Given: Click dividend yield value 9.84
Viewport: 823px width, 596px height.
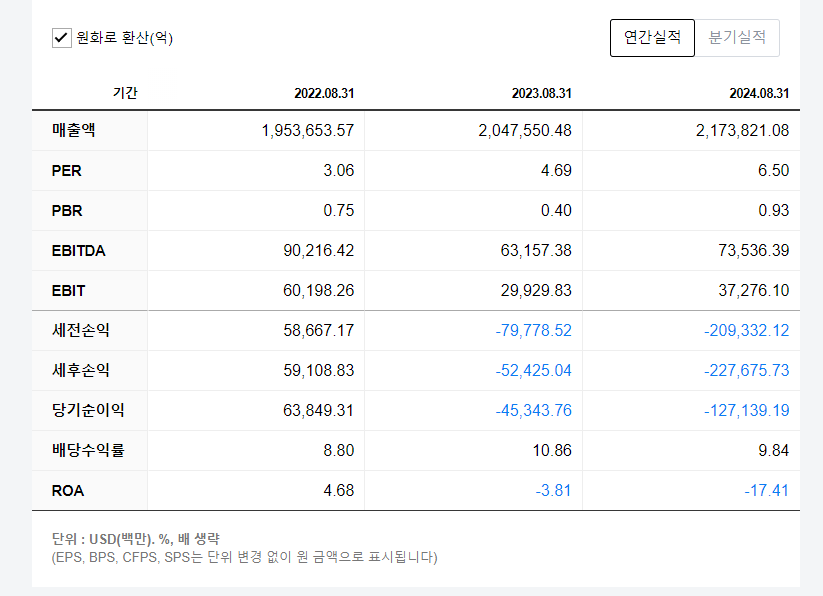Looking at the screenshot, I should click(x=774, y=450).
